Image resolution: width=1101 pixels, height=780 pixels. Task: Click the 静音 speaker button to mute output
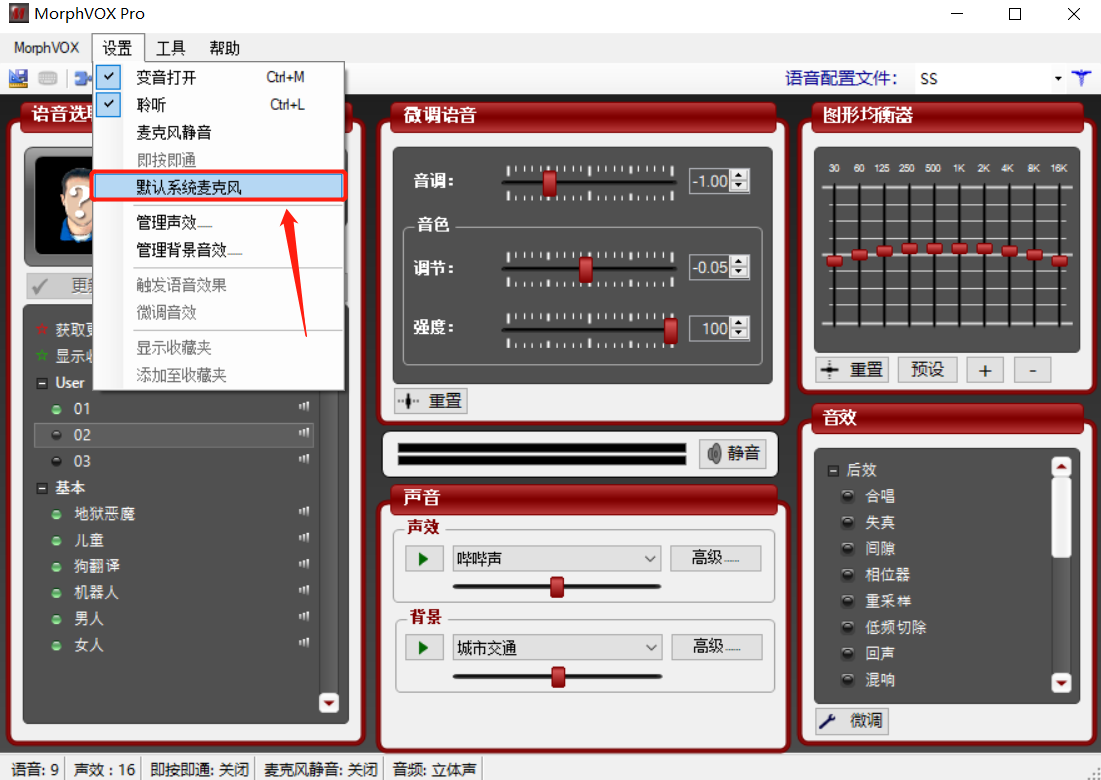[x=732, y=453]
